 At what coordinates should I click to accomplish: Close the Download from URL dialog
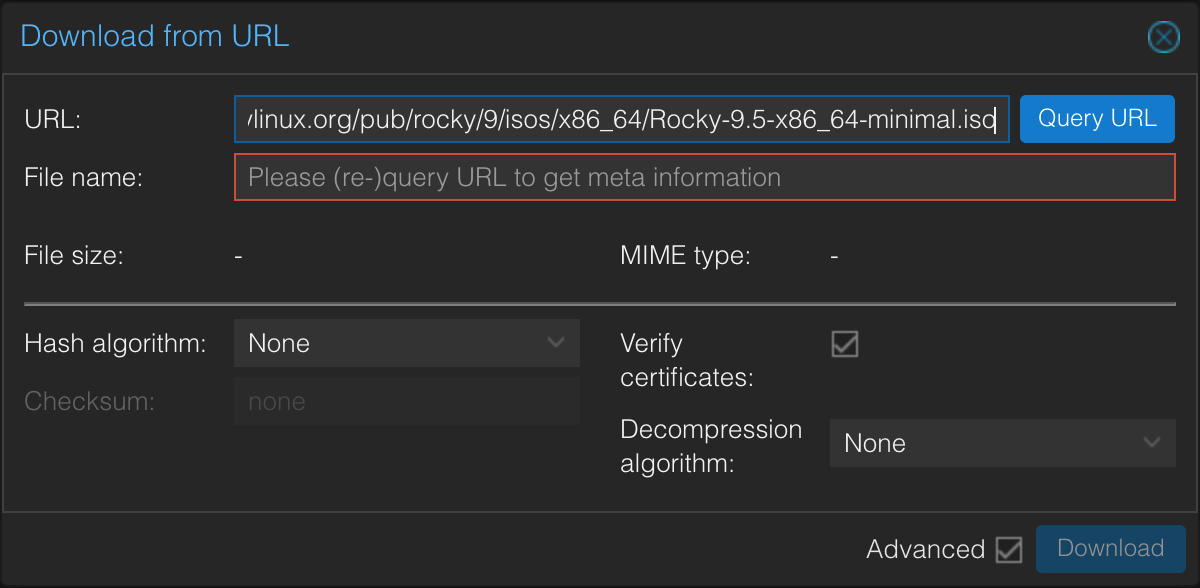pyautogui.click(x=1163, y=38)
